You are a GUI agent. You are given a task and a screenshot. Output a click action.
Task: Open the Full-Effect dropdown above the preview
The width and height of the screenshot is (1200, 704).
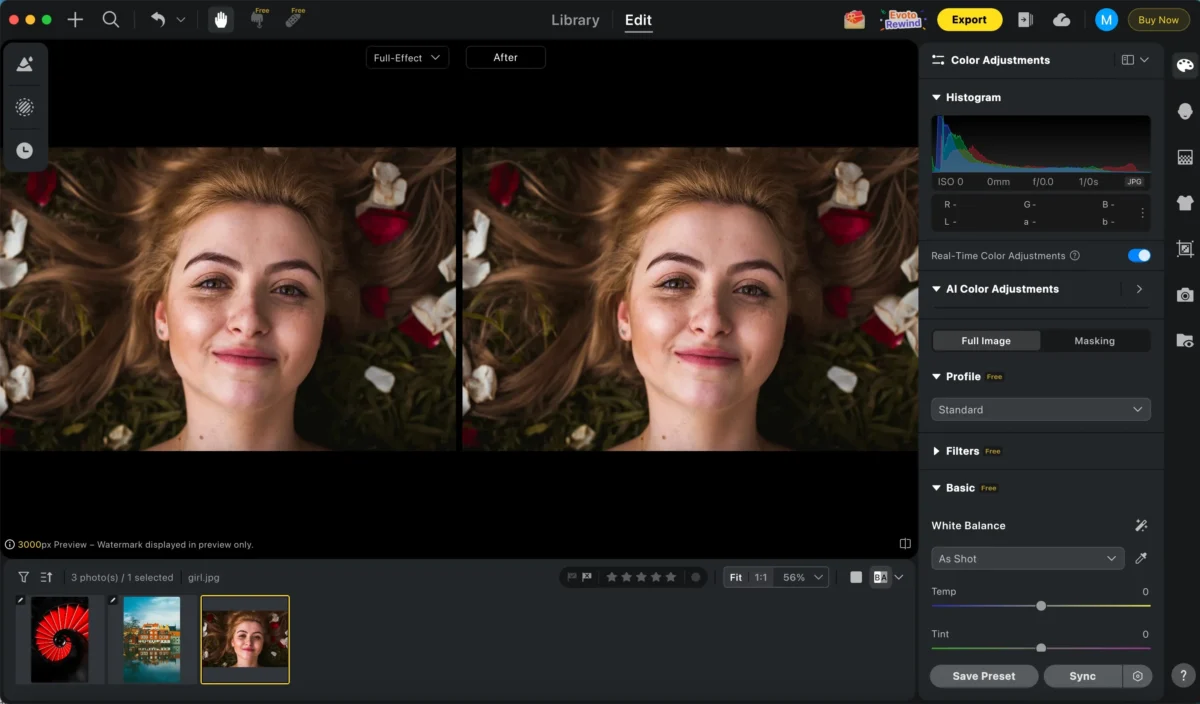[407, 57]
